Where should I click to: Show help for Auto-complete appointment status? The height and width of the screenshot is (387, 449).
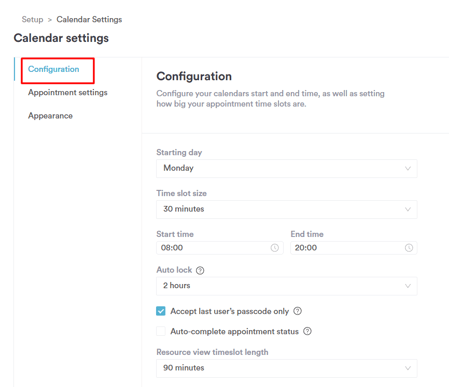pos(307,331)
